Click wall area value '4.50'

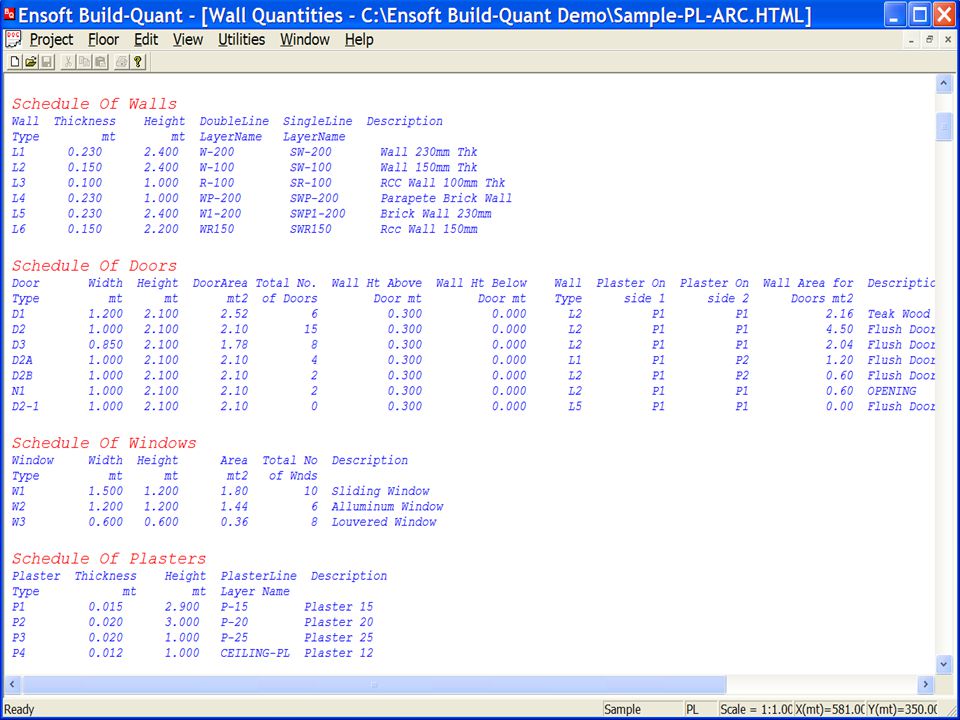tap(839, 329)
